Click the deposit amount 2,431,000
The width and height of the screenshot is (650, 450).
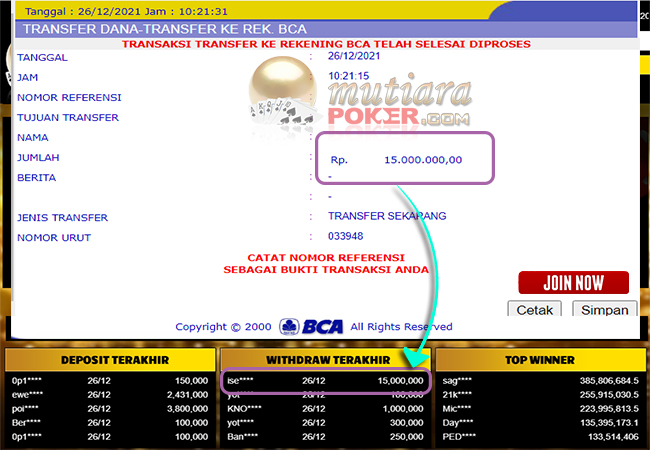pos(187,395)
